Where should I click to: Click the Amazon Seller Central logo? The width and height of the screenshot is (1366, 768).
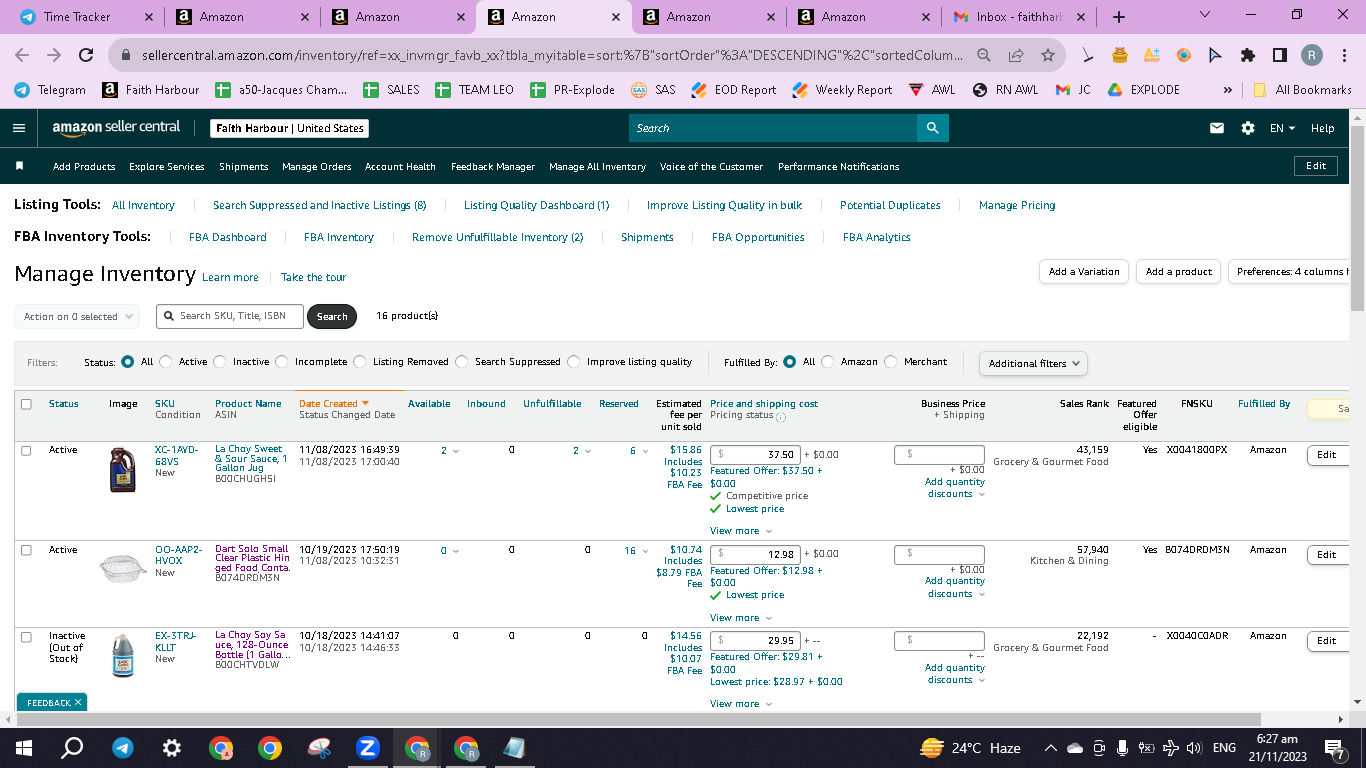(116, 128)
